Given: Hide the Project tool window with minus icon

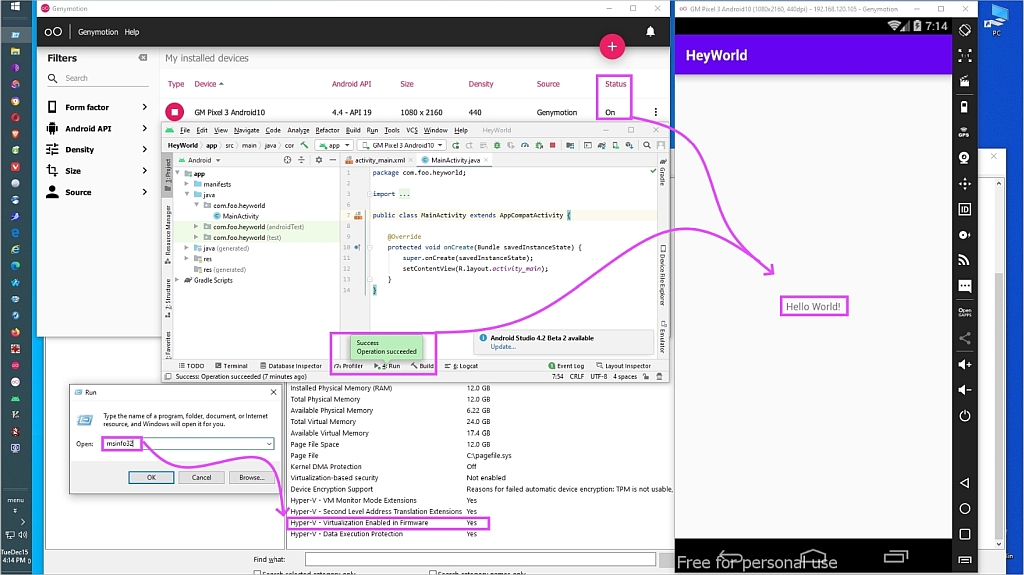Looking at the screenshot, I should (332, 159).
